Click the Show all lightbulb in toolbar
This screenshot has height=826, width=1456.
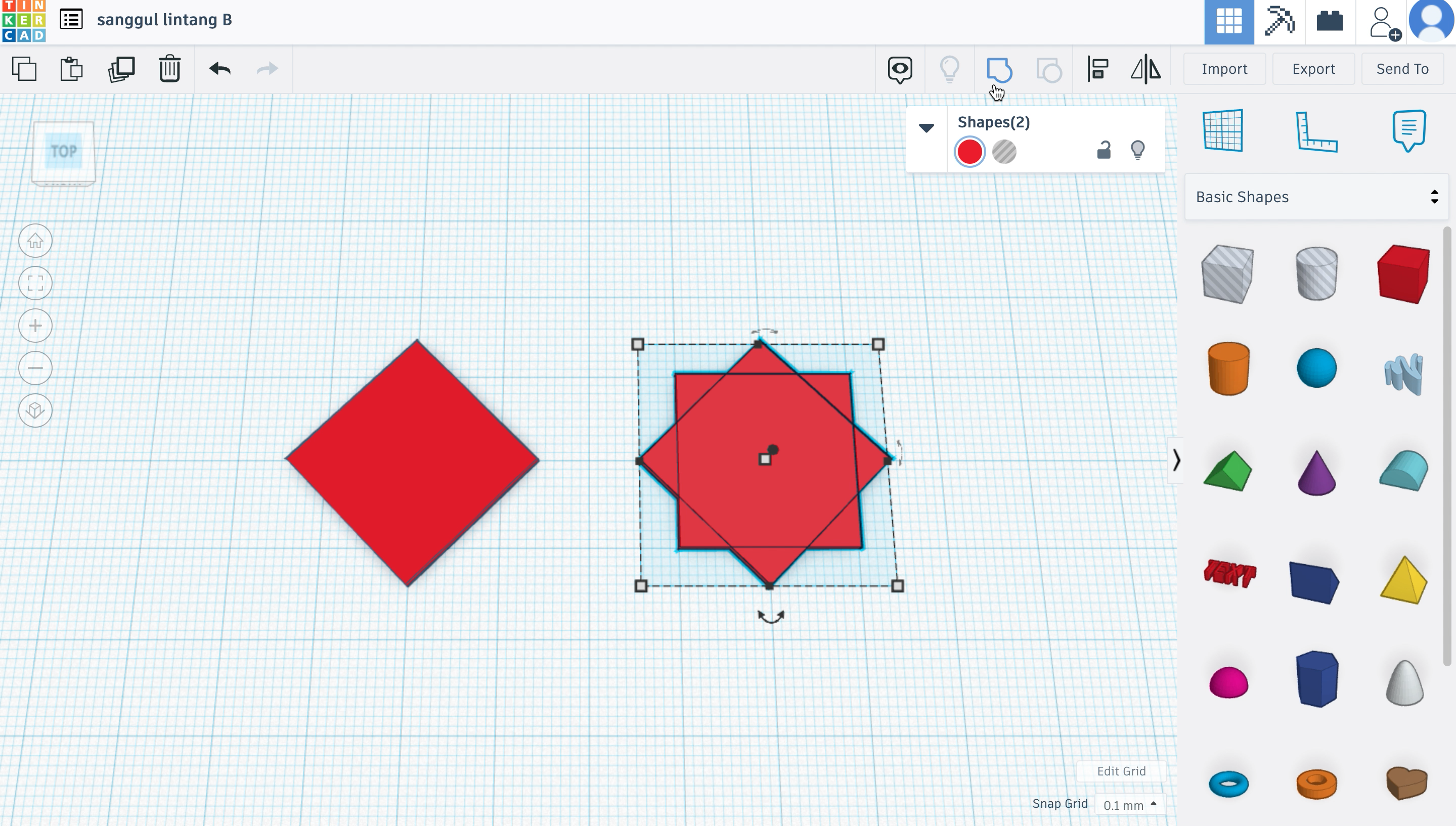click(x=949, y=70)
